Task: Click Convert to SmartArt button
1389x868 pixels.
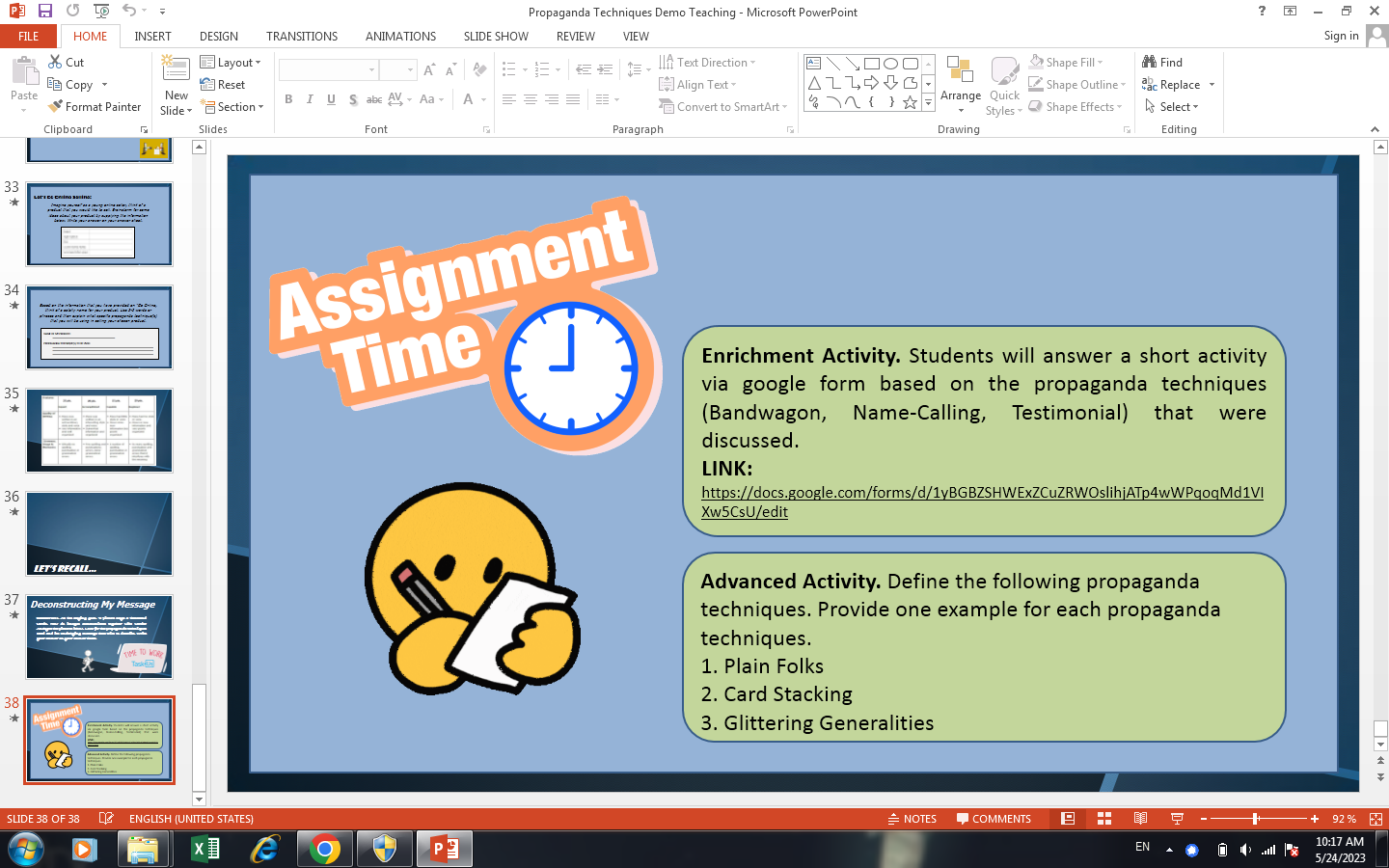Action: point(723,107)
